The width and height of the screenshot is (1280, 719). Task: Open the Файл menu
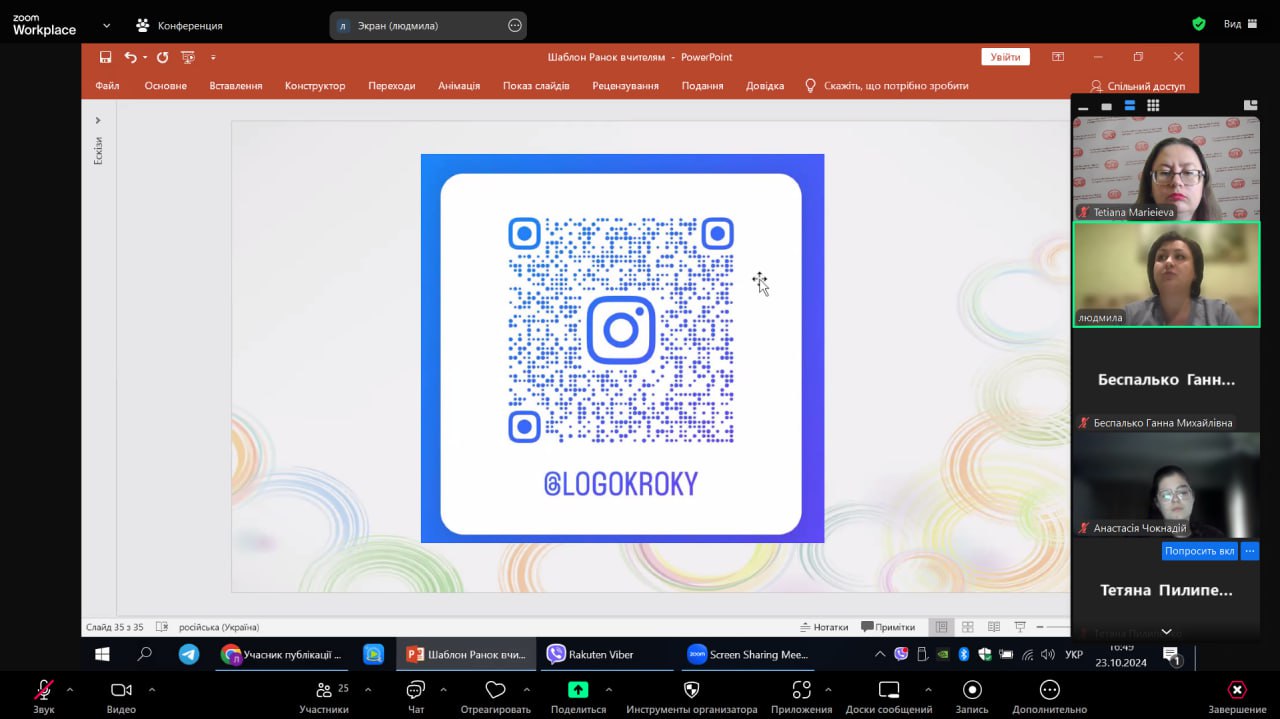pos(107,86)
